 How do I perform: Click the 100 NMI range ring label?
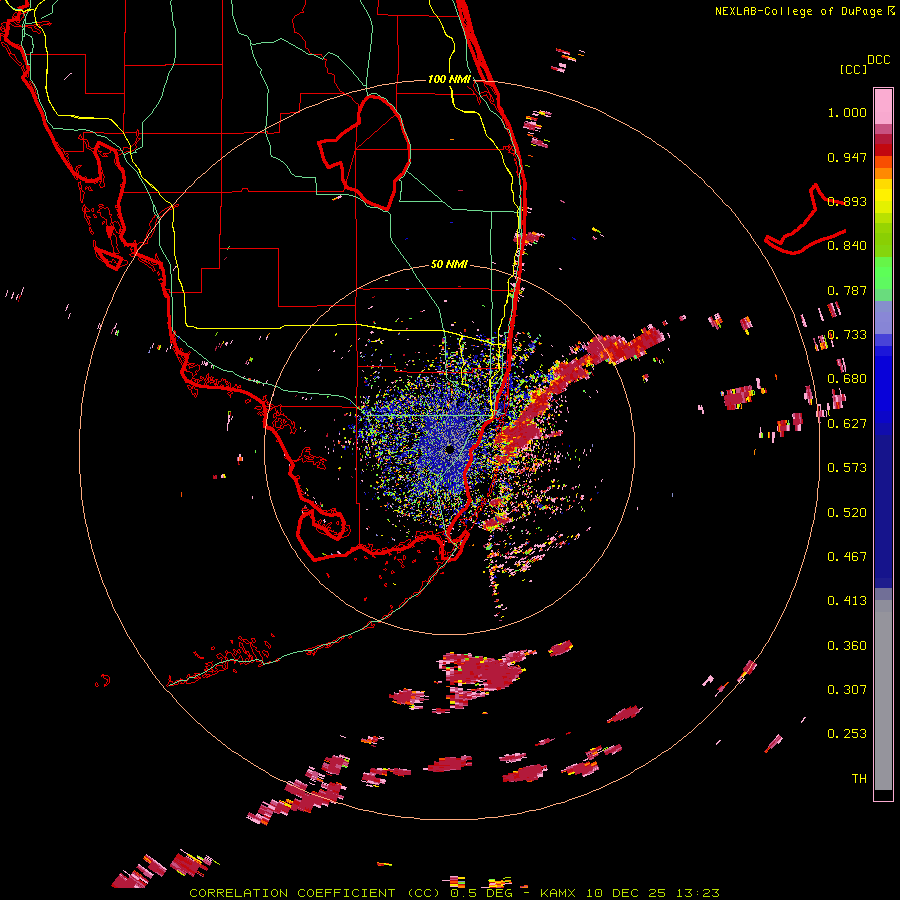click(x=449, y=79)
